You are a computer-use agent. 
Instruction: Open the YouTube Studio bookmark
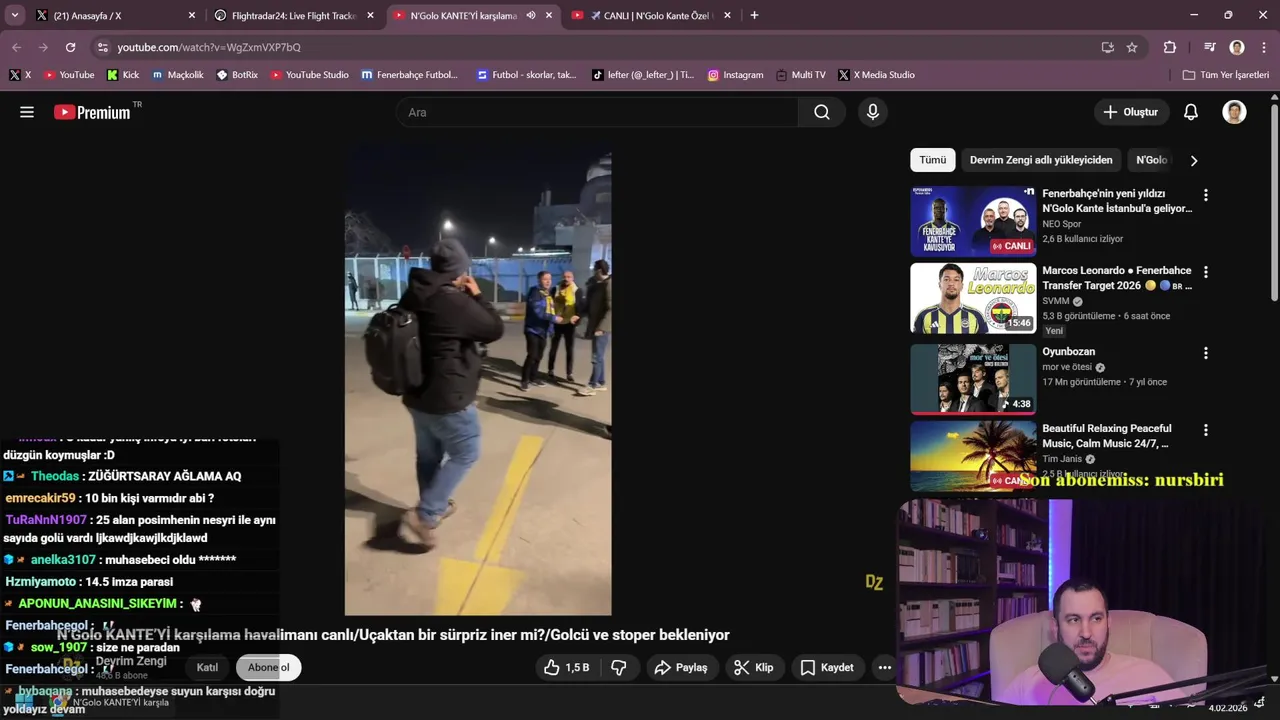(309, 75)
